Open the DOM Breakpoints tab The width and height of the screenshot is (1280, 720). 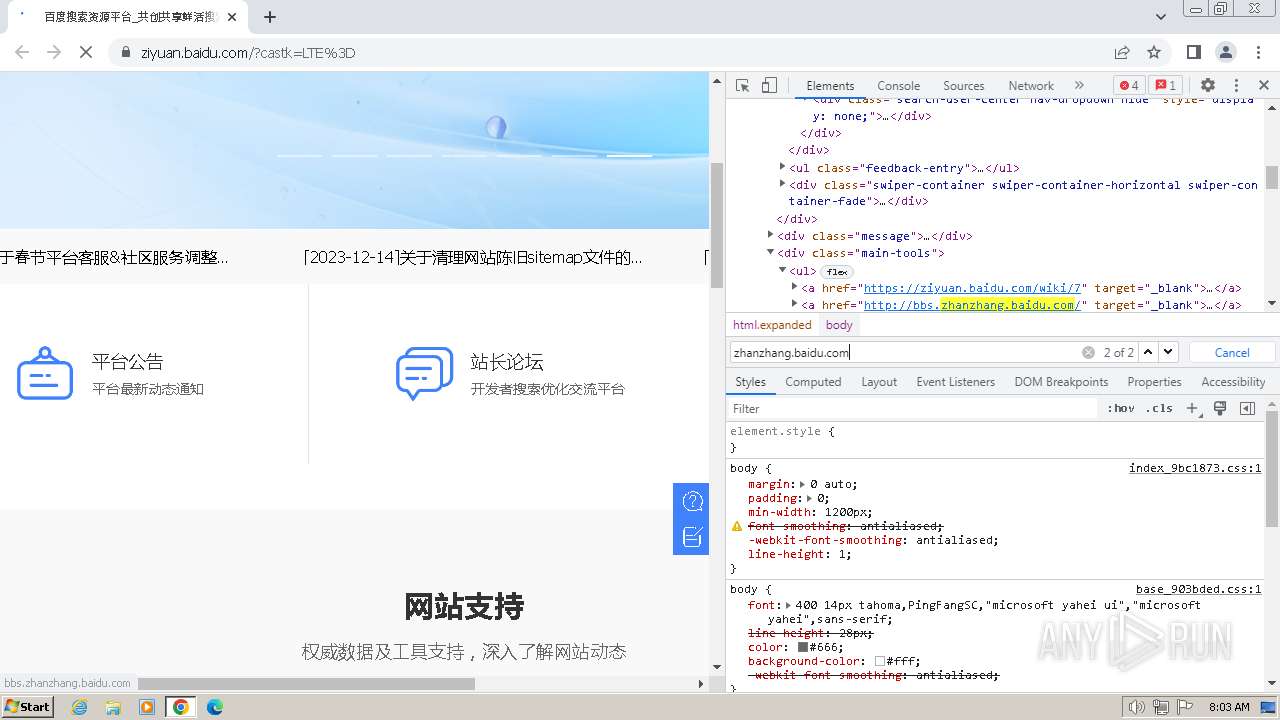(1061, 382)
